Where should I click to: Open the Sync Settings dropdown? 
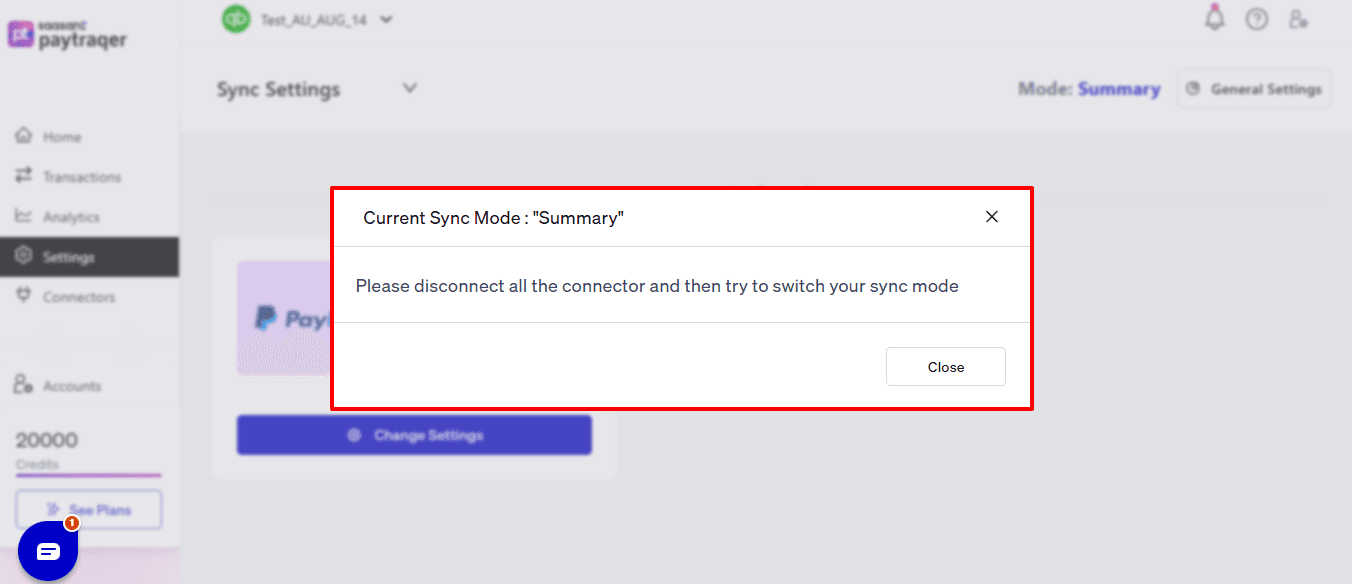click(x=408, y=88)
